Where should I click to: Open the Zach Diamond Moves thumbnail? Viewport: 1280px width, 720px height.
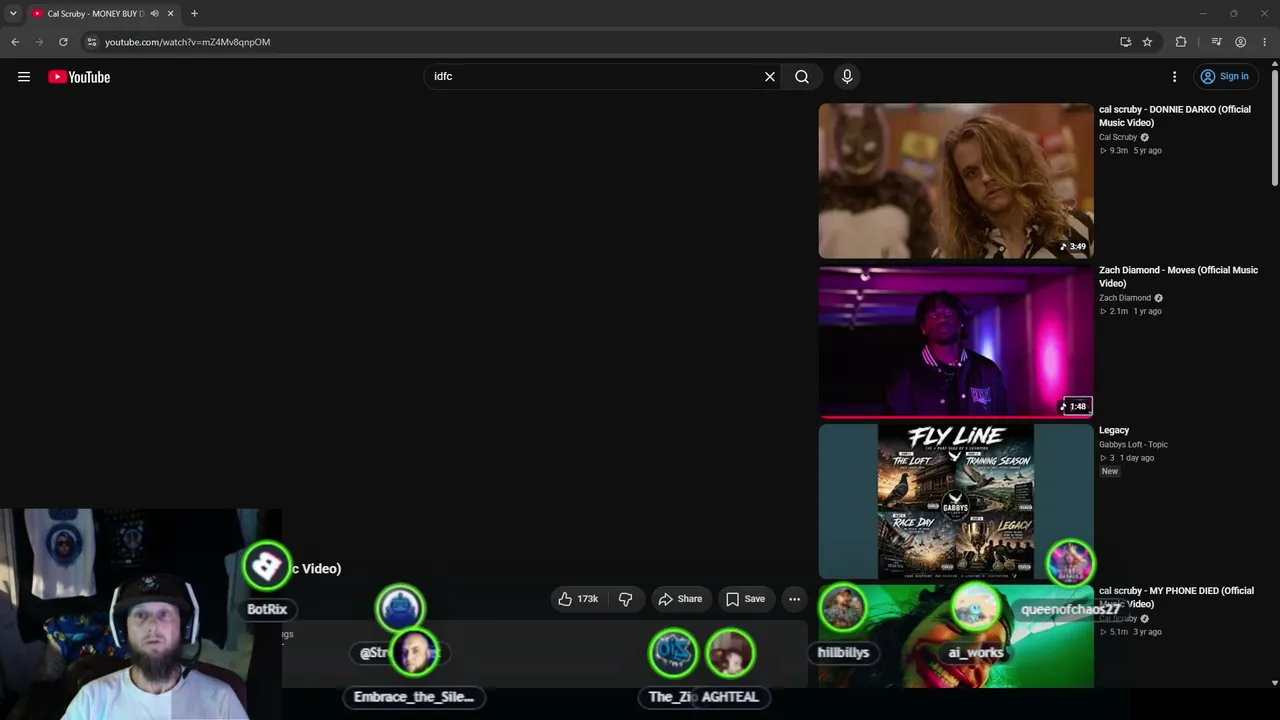956,341
